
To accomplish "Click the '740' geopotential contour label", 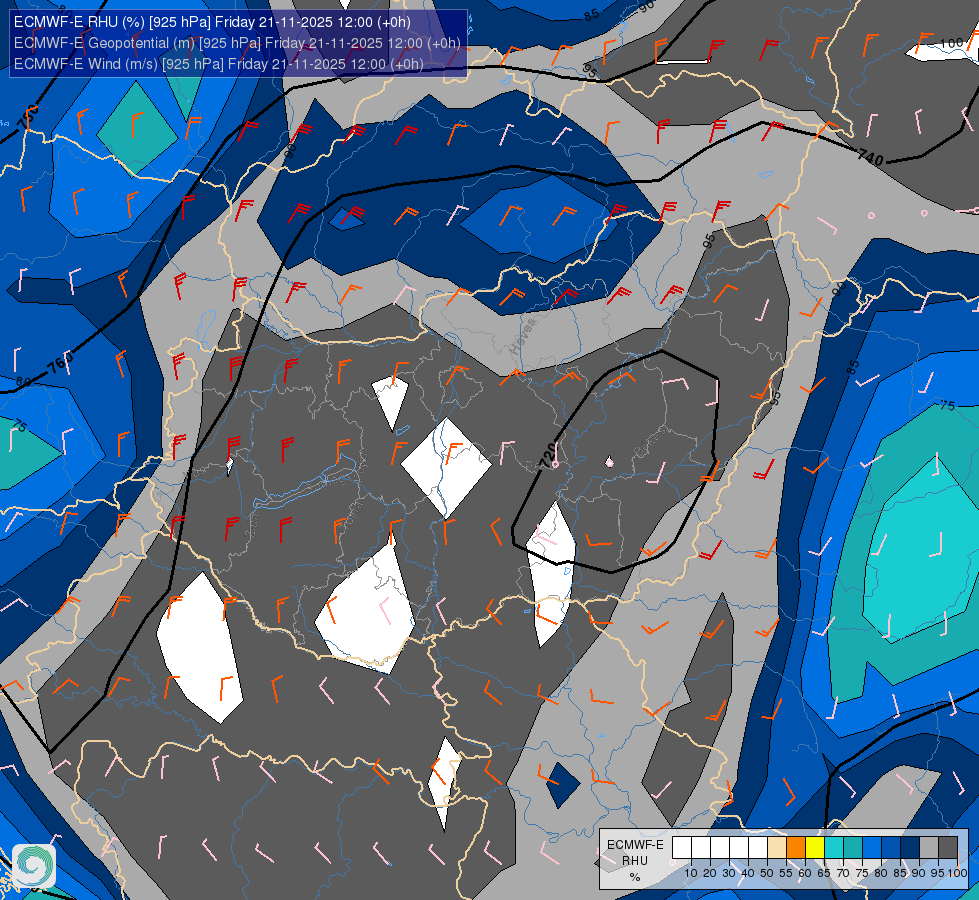I will point(870,156).
